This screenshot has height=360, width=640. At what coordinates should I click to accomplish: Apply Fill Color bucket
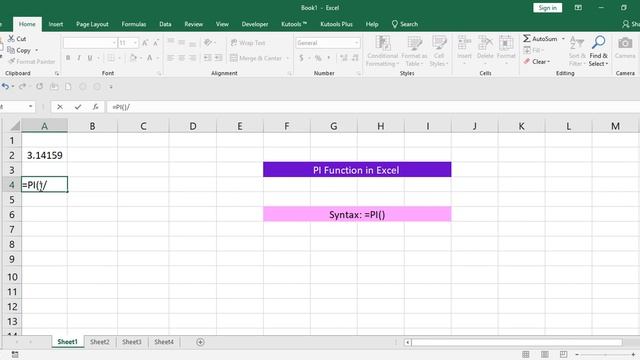tap(133, 58)
